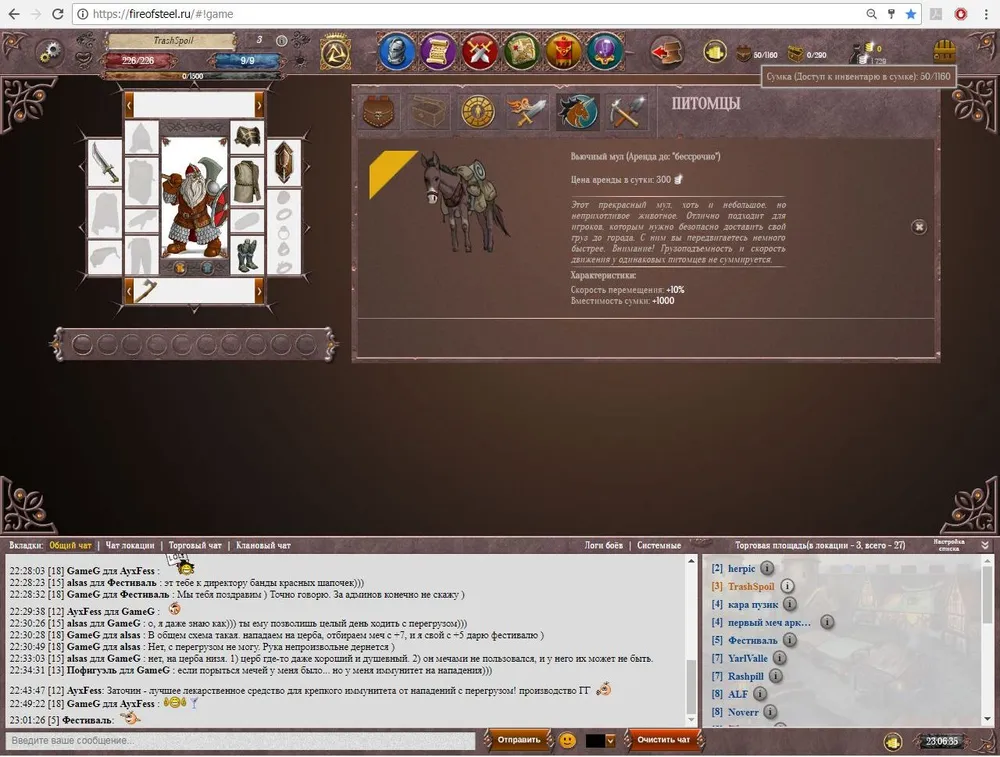
Task: Toggle the orange armor view button under character
Action: [180, 268]
